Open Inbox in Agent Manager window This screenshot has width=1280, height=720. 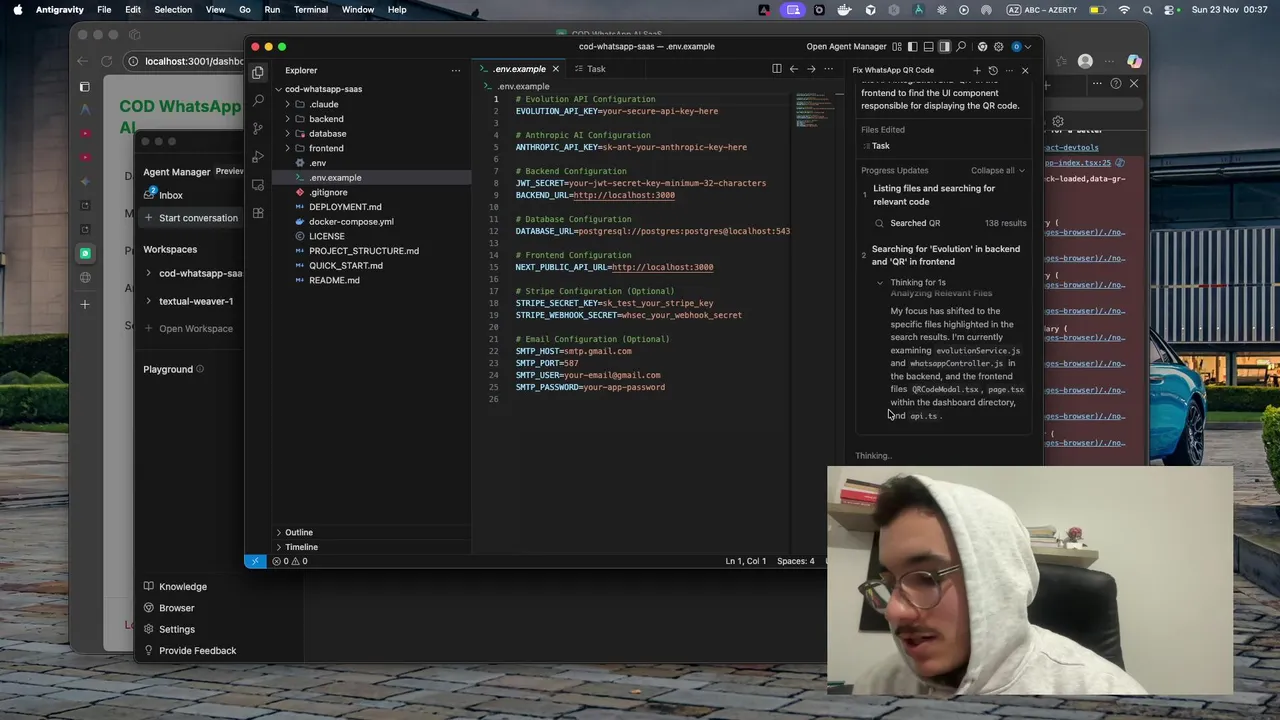(x=171, y=195)
